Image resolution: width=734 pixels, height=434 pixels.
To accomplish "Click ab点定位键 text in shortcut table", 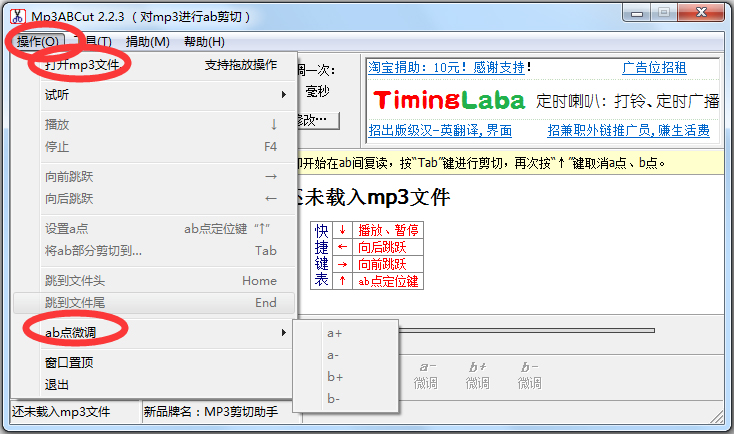I will [389, 281].
